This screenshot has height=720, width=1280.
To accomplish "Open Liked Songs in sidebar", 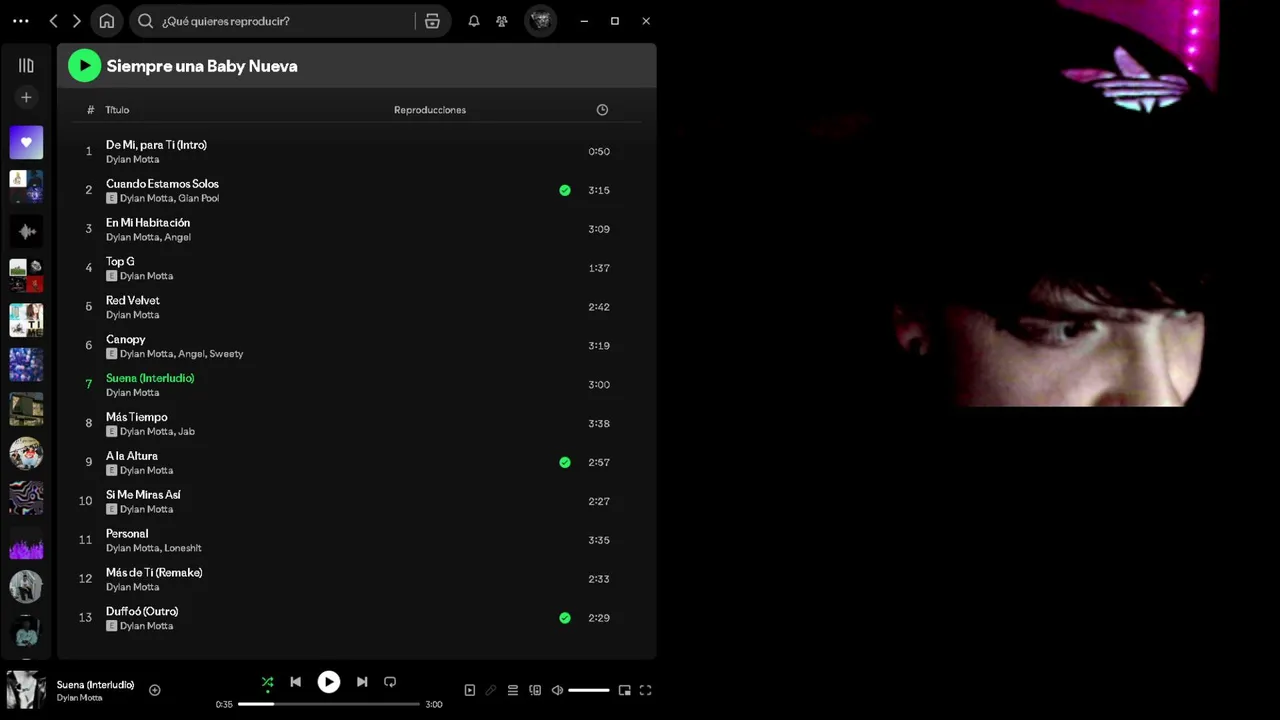I will pos(26,142).
